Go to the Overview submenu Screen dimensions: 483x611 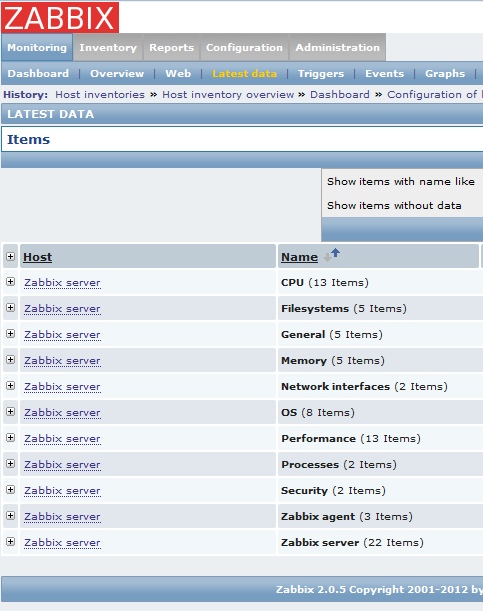click(x=117, y=74)
